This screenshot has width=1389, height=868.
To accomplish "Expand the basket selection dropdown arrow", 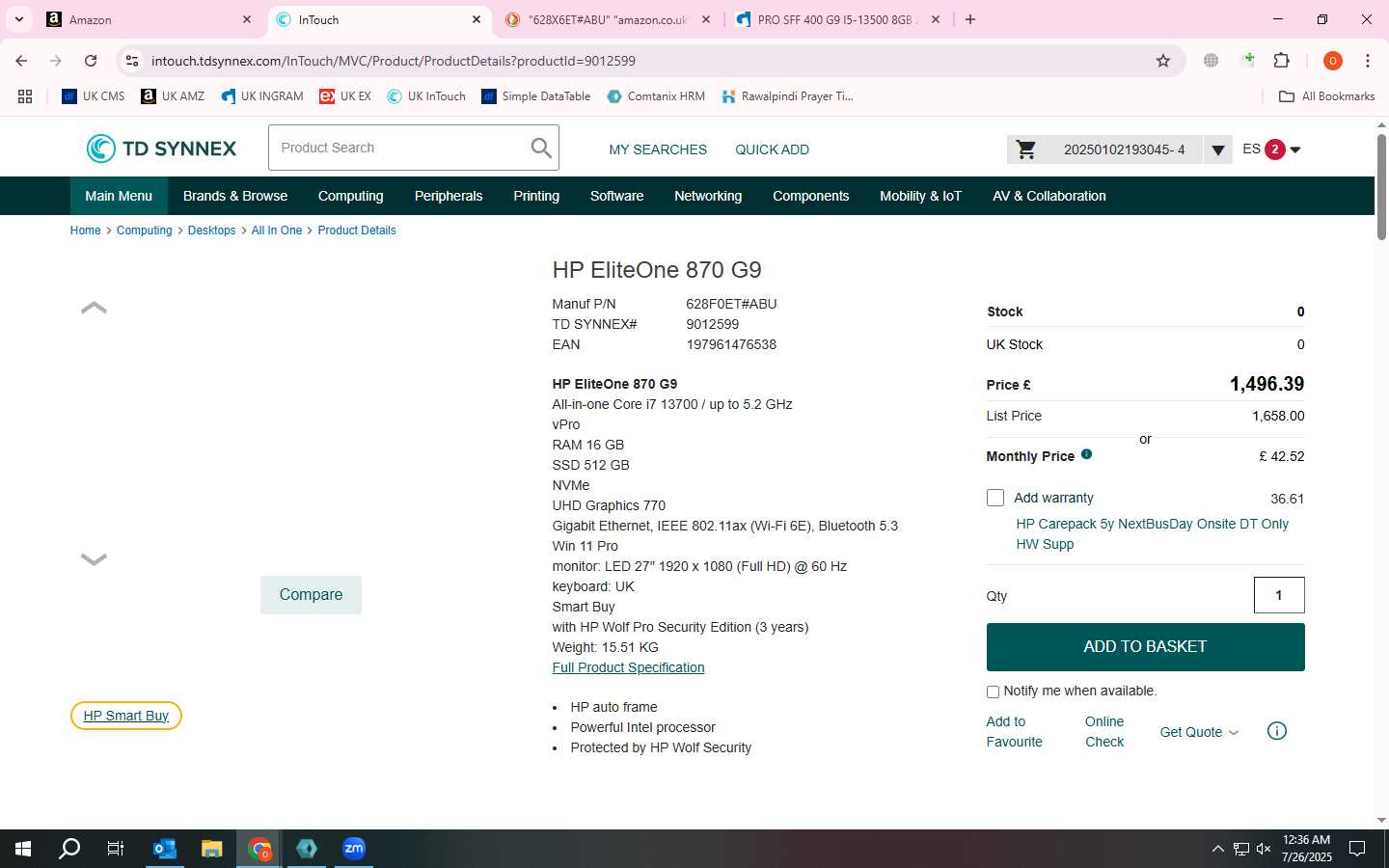I will 1218,149.
